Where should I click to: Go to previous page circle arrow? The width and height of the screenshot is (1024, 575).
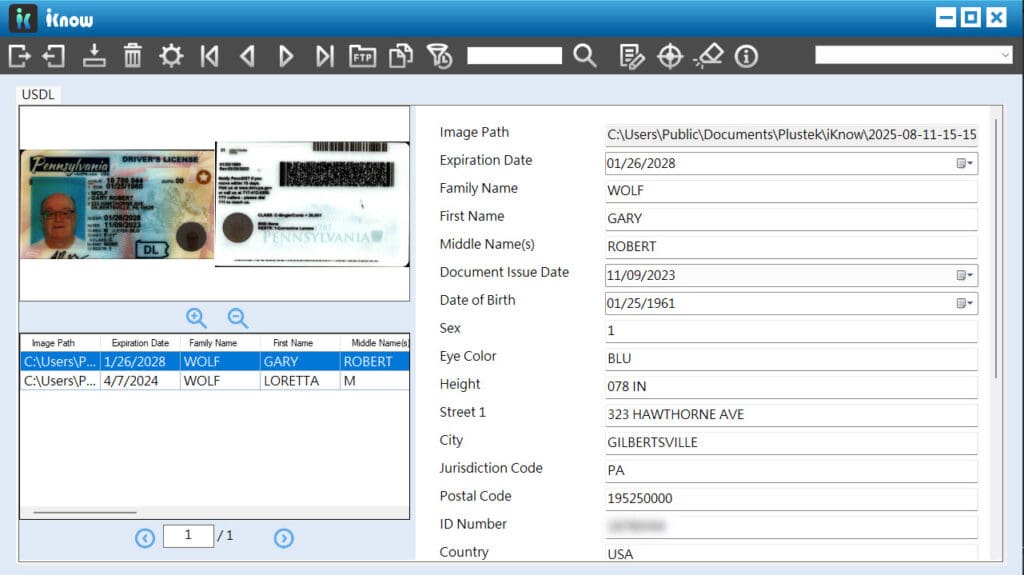pyautogui.click(x=145, y=538)
